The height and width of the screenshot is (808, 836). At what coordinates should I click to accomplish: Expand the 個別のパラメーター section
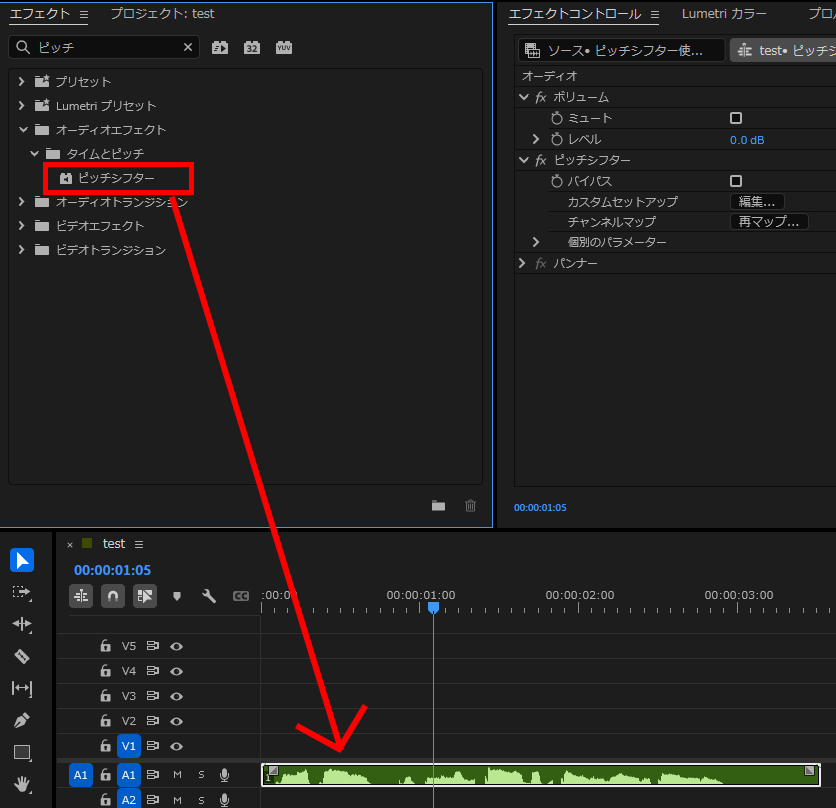point(536,242)
